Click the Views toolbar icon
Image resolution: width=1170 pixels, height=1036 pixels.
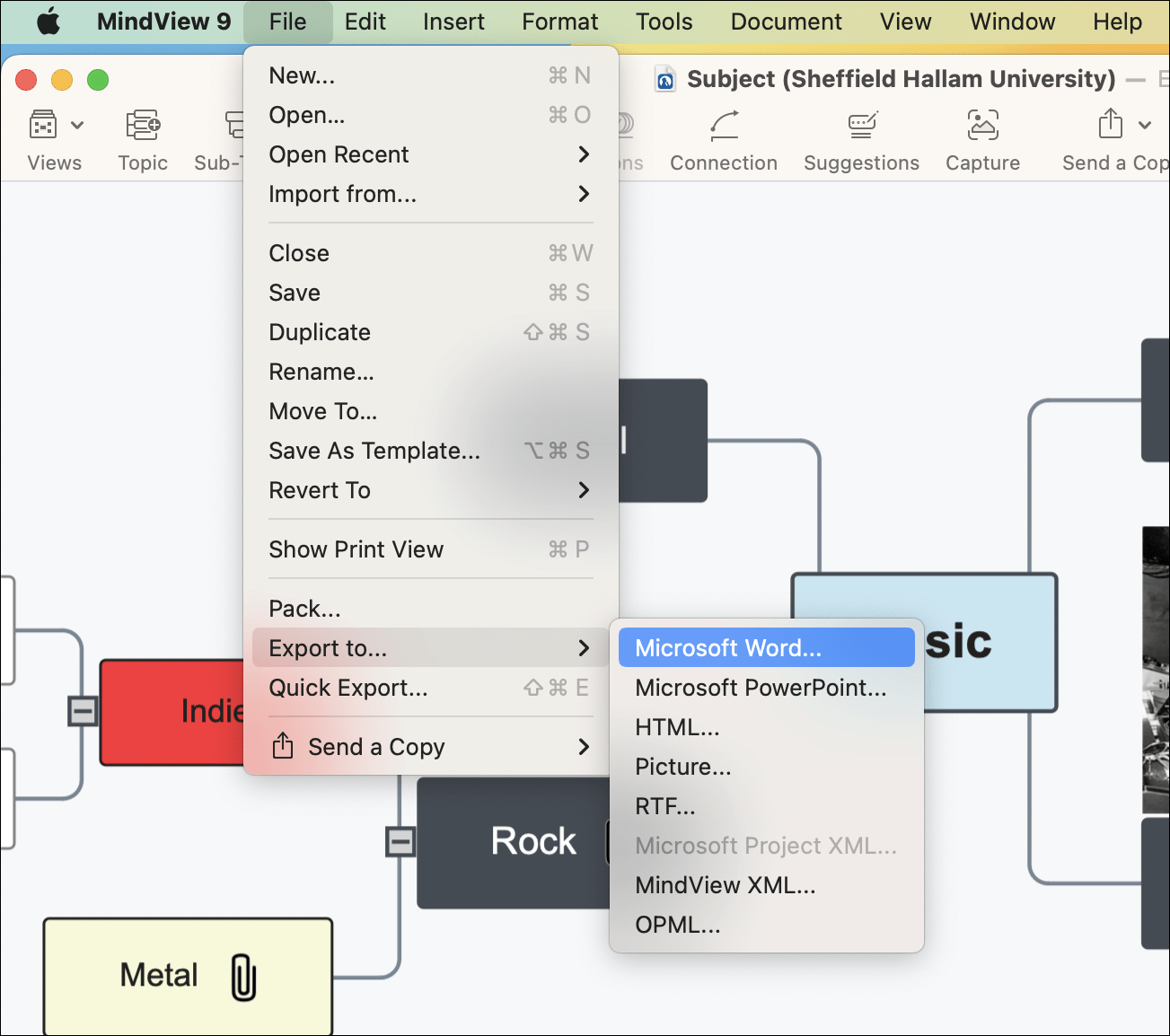[x=43, y=126]
